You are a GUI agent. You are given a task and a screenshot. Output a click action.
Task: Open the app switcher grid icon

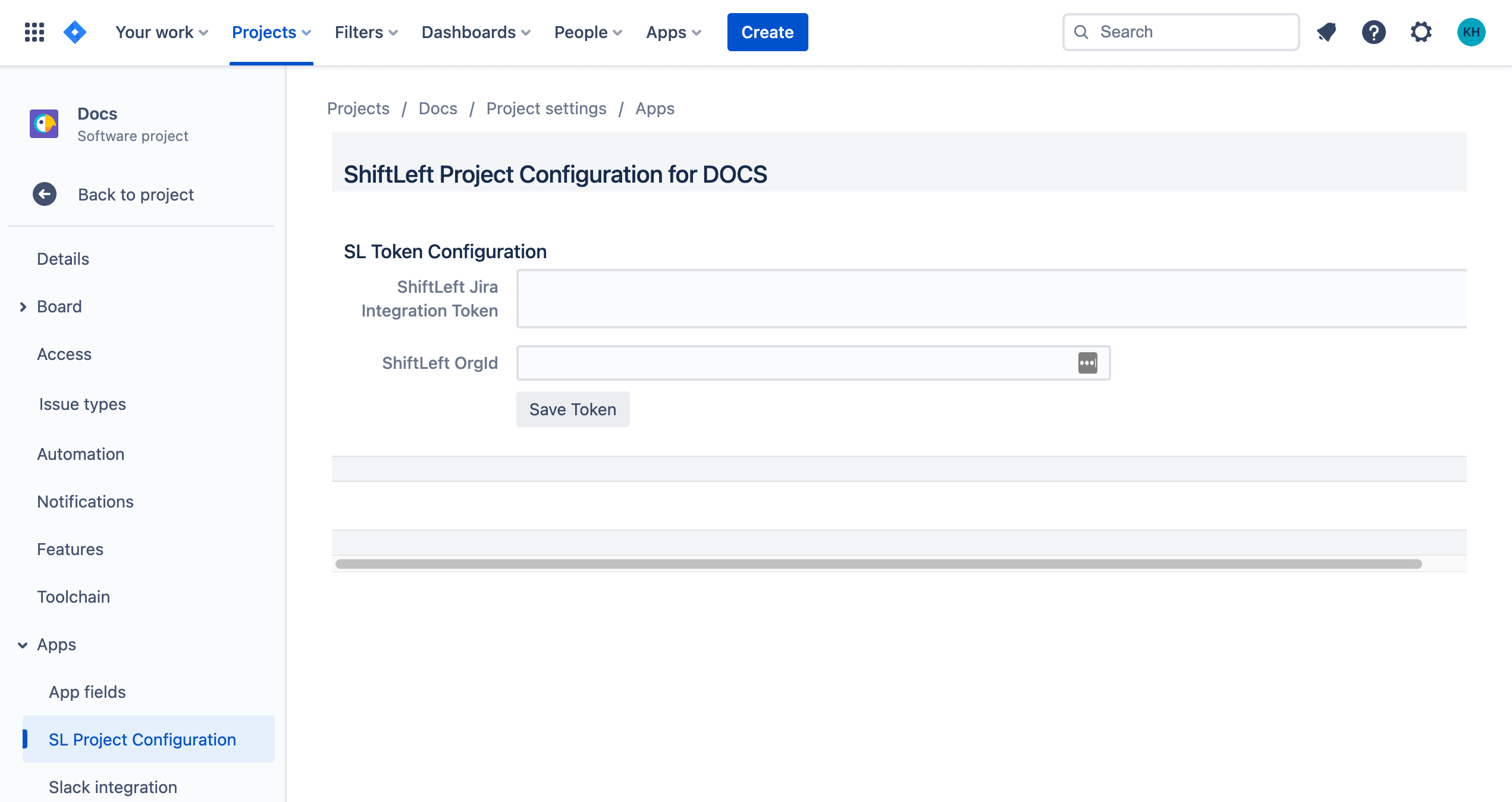(x=34, y=32)
